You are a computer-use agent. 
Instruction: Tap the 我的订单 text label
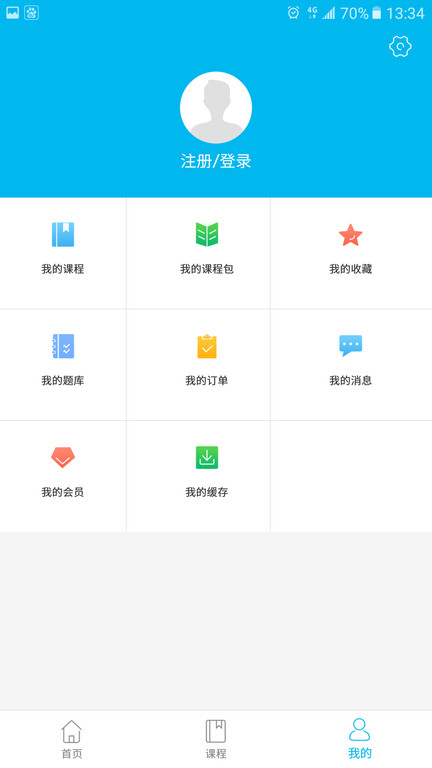pyautogui.click(x=207, y=381)
